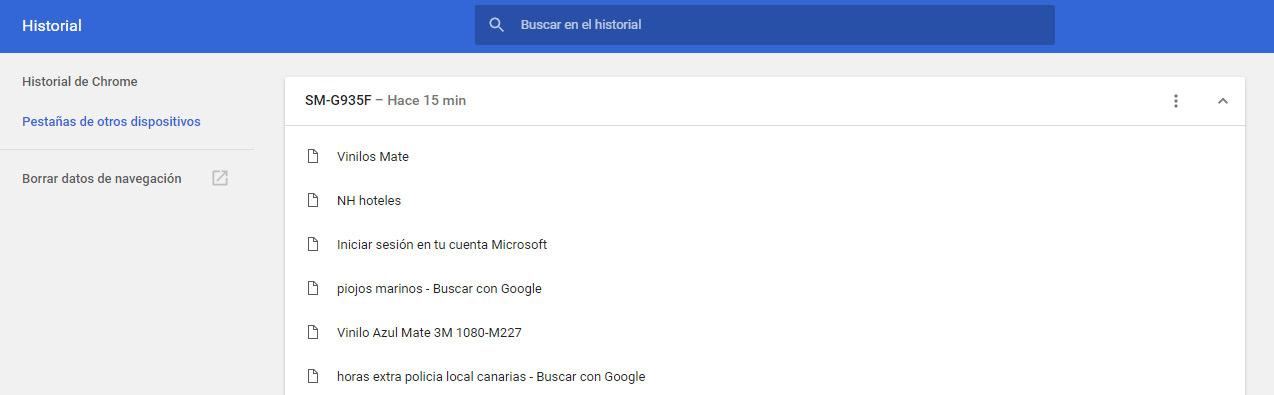Click the page icon beside Vinilo Azul Mate
The width and height of the screenshot is (1274, 395).
[313, 332]
